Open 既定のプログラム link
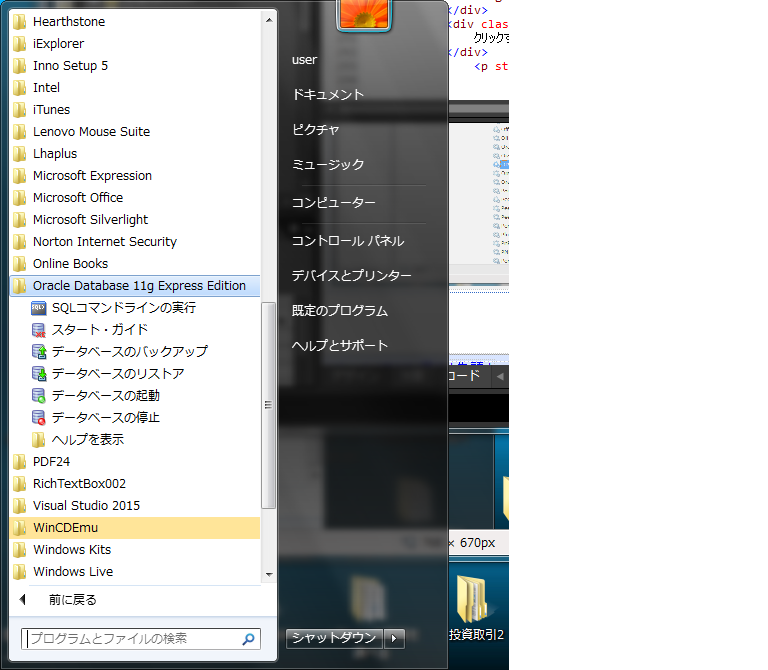Screen dimensions: 768x670 [340, 311]
